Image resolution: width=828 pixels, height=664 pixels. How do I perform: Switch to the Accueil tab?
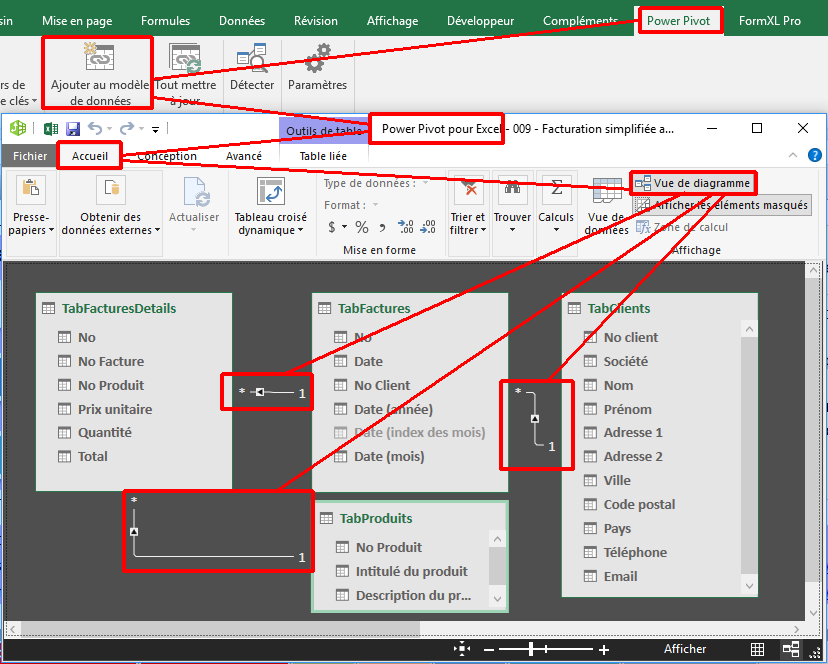(x=90, y=156)
